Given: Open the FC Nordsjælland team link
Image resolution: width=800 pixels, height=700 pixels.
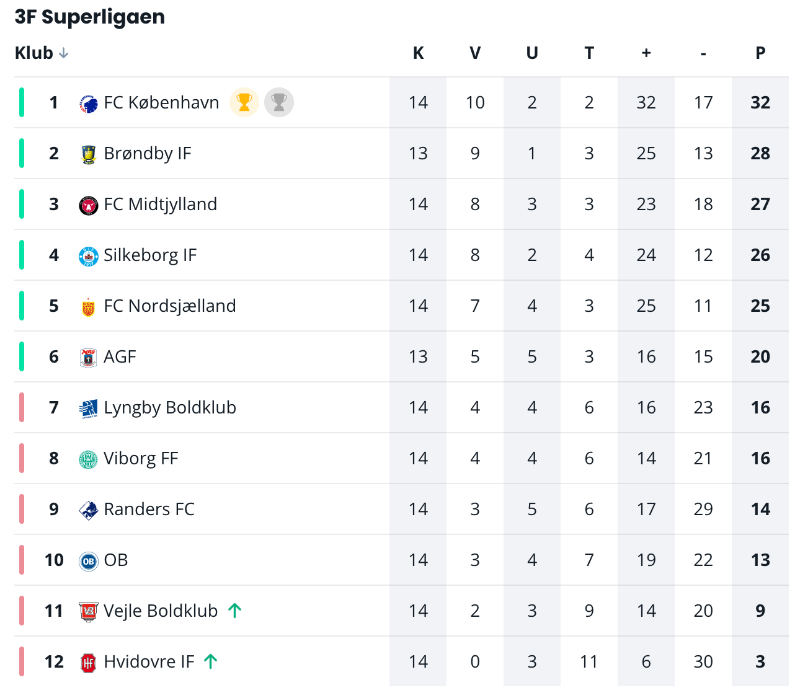Looking at the screenshot, I should tap(170, 306).
